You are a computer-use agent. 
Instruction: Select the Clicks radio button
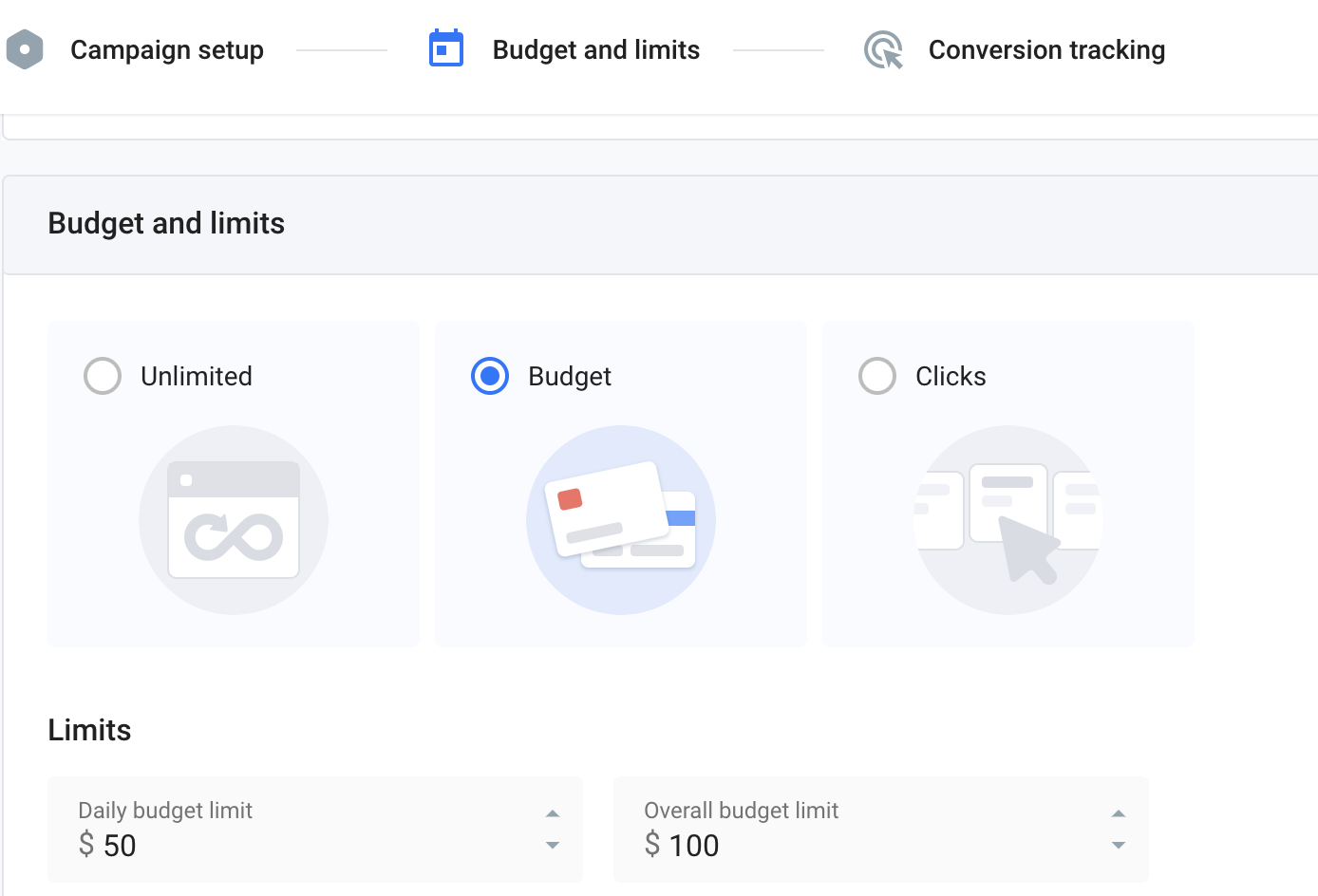click(x=877, y=376)
